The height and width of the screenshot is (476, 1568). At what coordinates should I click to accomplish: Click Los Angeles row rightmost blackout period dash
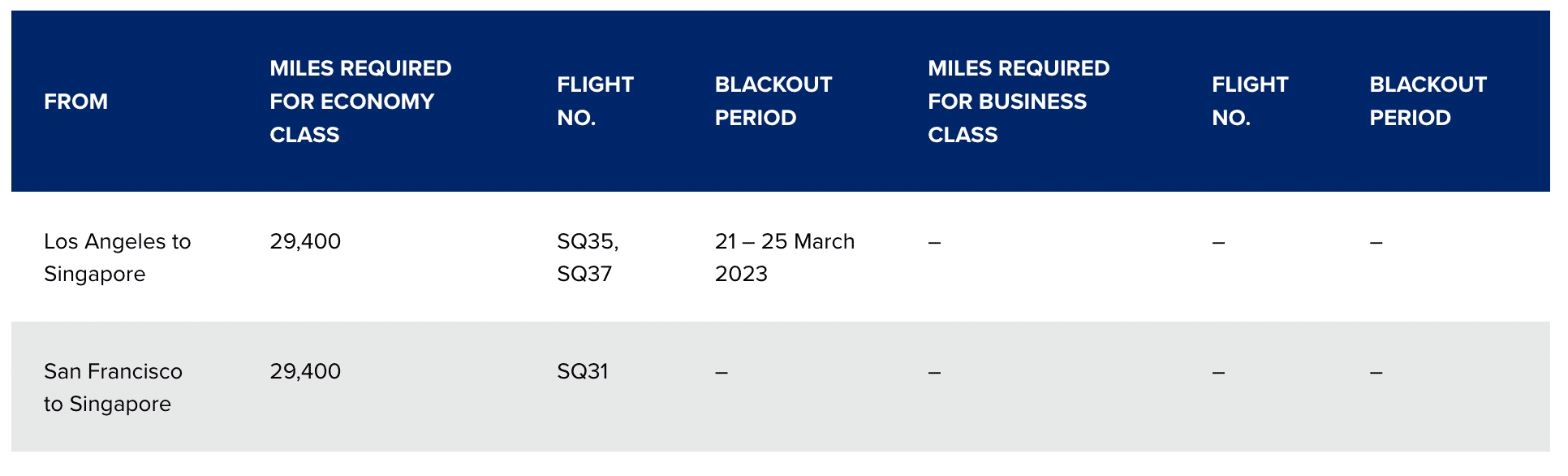tap(1376, 242)
